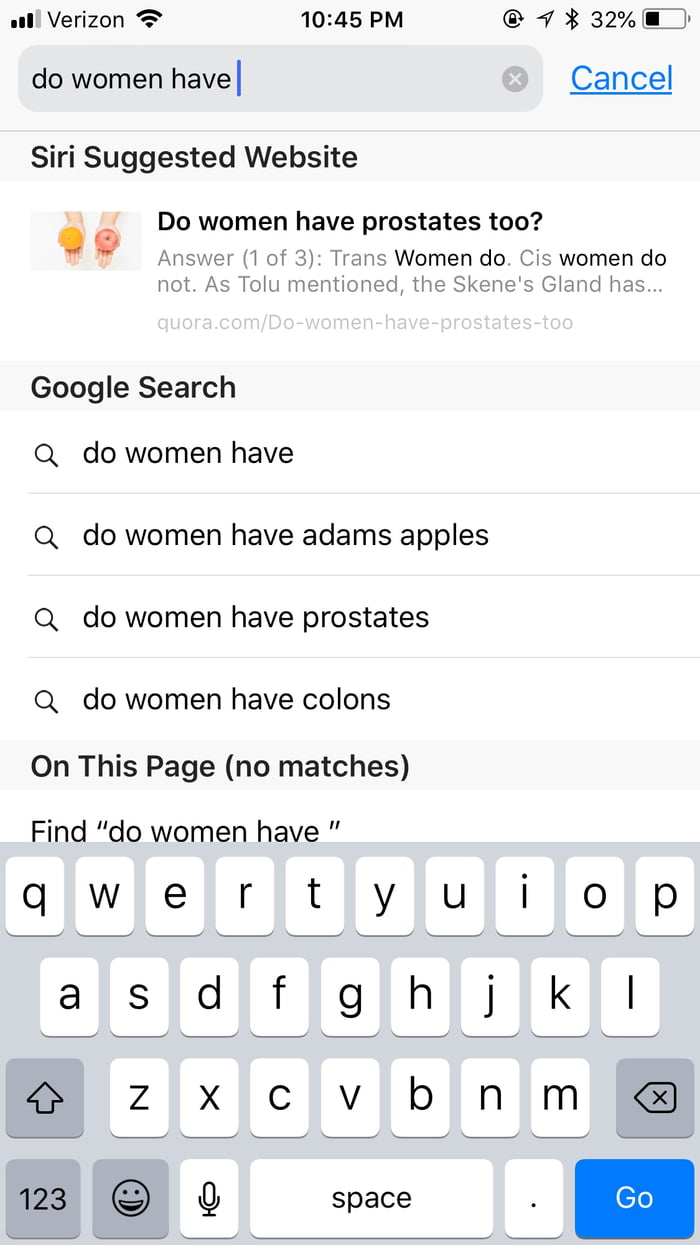Image resolution: width=700 pixels, height=1245 pixels.
Task: Choose 'do women have prostates' suggestion
Action: click(255, 617)
